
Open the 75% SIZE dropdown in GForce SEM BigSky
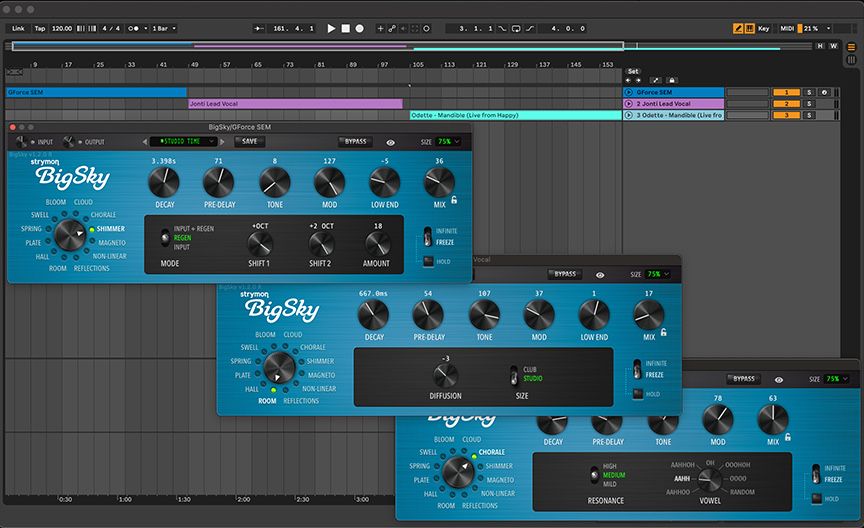click(x=449, y=142)
